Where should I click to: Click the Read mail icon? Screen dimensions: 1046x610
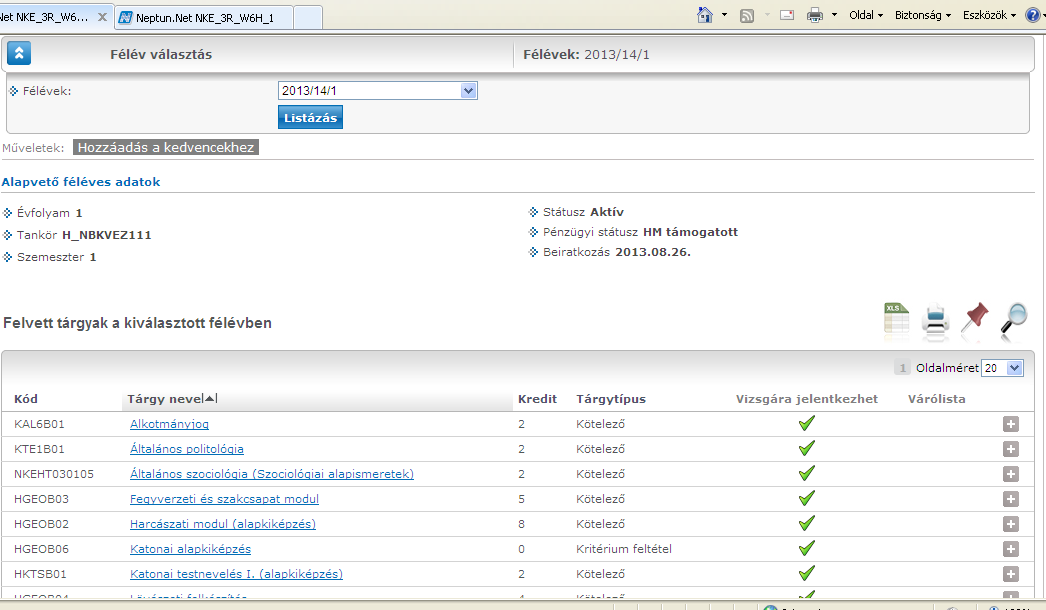(x=787, y=15)
